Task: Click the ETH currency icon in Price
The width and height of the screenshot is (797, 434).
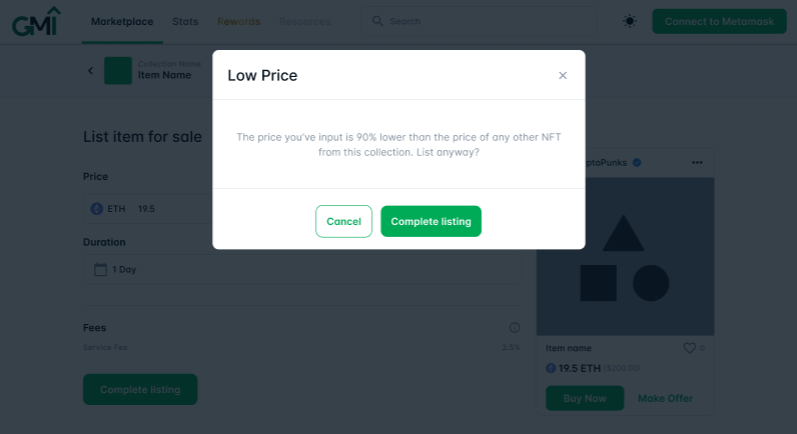Action: pyautogui.click(x=97, y=209)
